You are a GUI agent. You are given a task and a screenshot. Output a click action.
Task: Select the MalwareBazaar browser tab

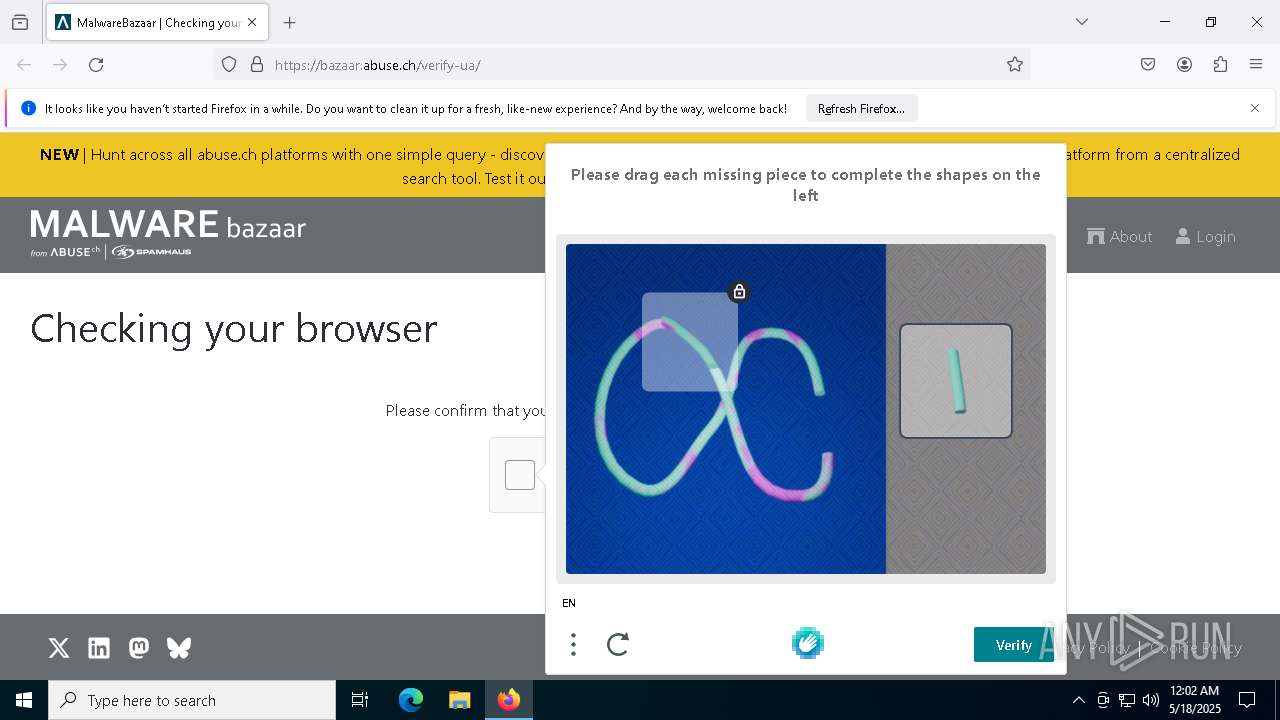(156, 22)
